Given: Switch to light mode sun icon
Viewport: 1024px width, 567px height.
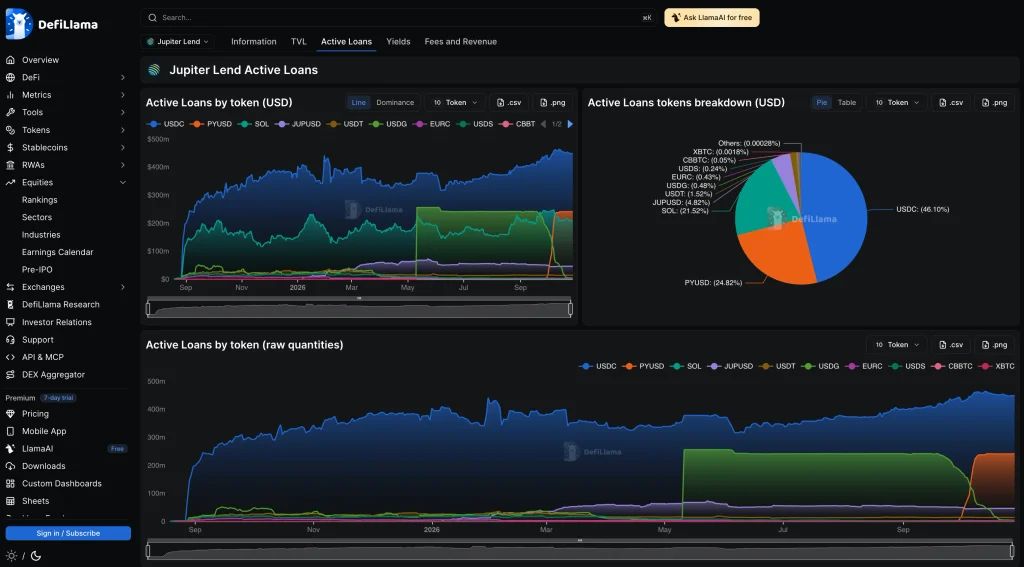Looking at the screenshot, I should (11, 556).
